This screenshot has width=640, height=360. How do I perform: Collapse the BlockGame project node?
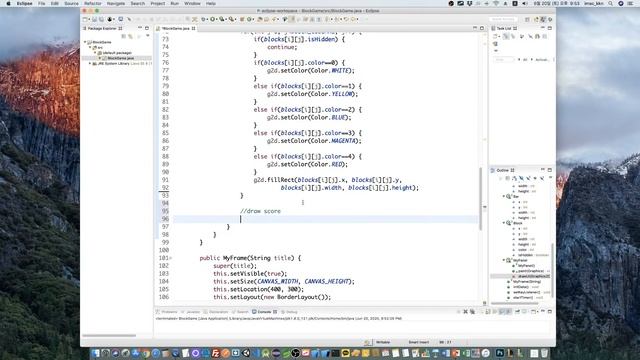point(85,42)
